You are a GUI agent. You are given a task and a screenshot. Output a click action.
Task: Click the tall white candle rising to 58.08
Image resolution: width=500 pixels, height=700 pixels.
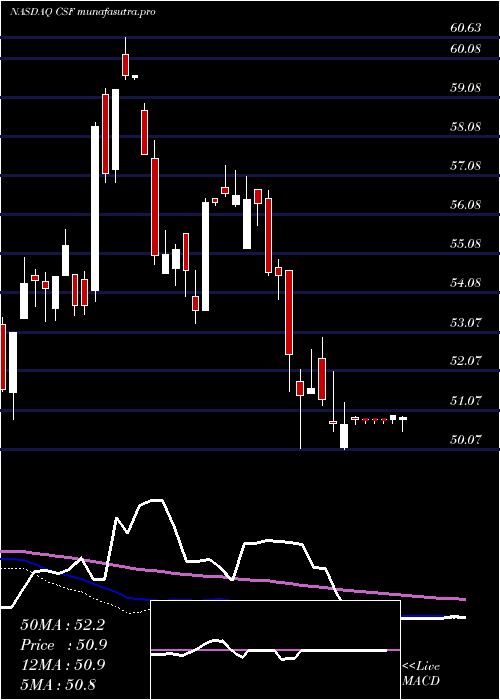pyautogui.click(x=95, y=208)
